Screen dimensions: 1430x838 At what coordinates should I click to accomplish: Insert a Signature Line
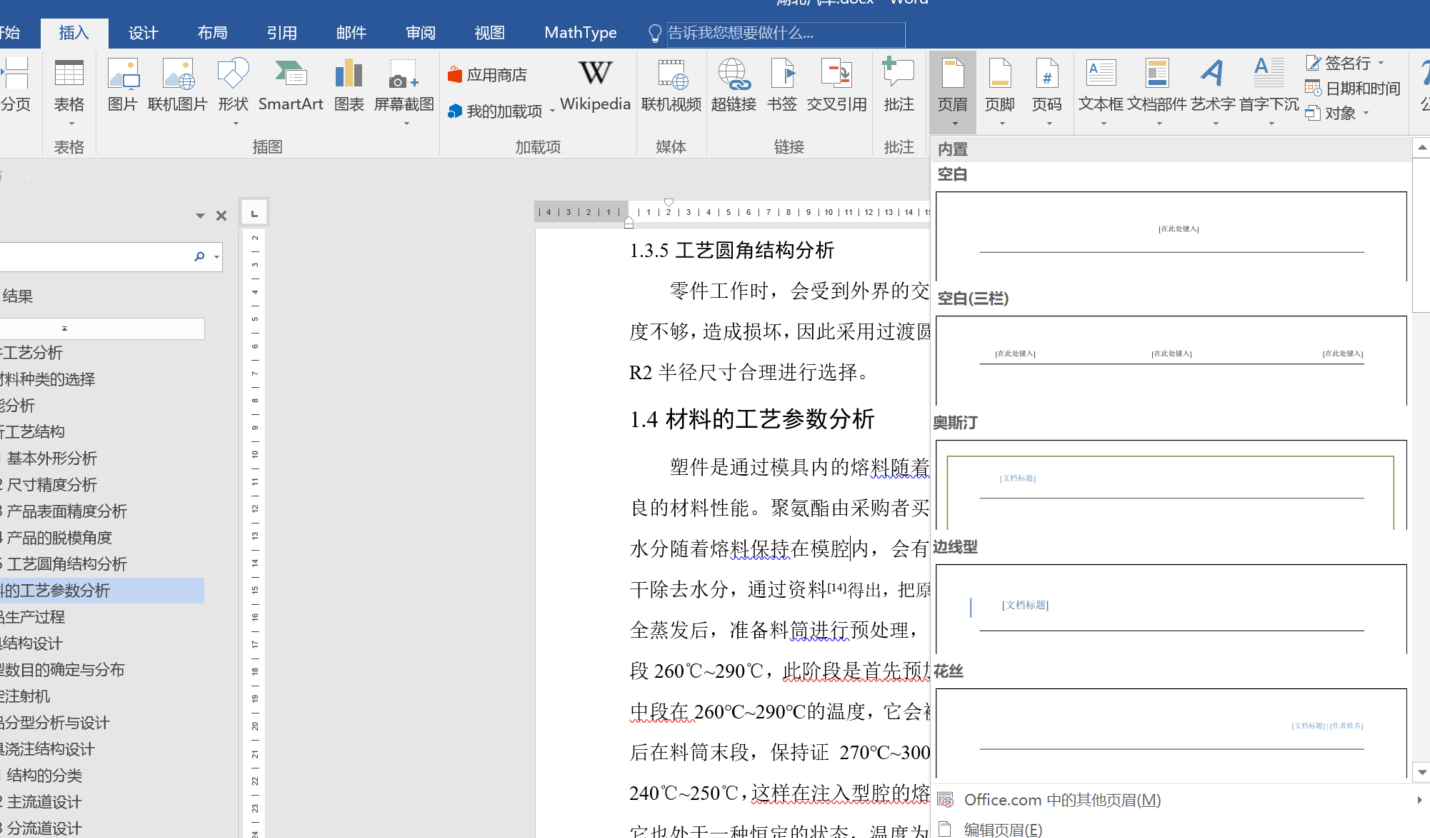coord(1338,63)
